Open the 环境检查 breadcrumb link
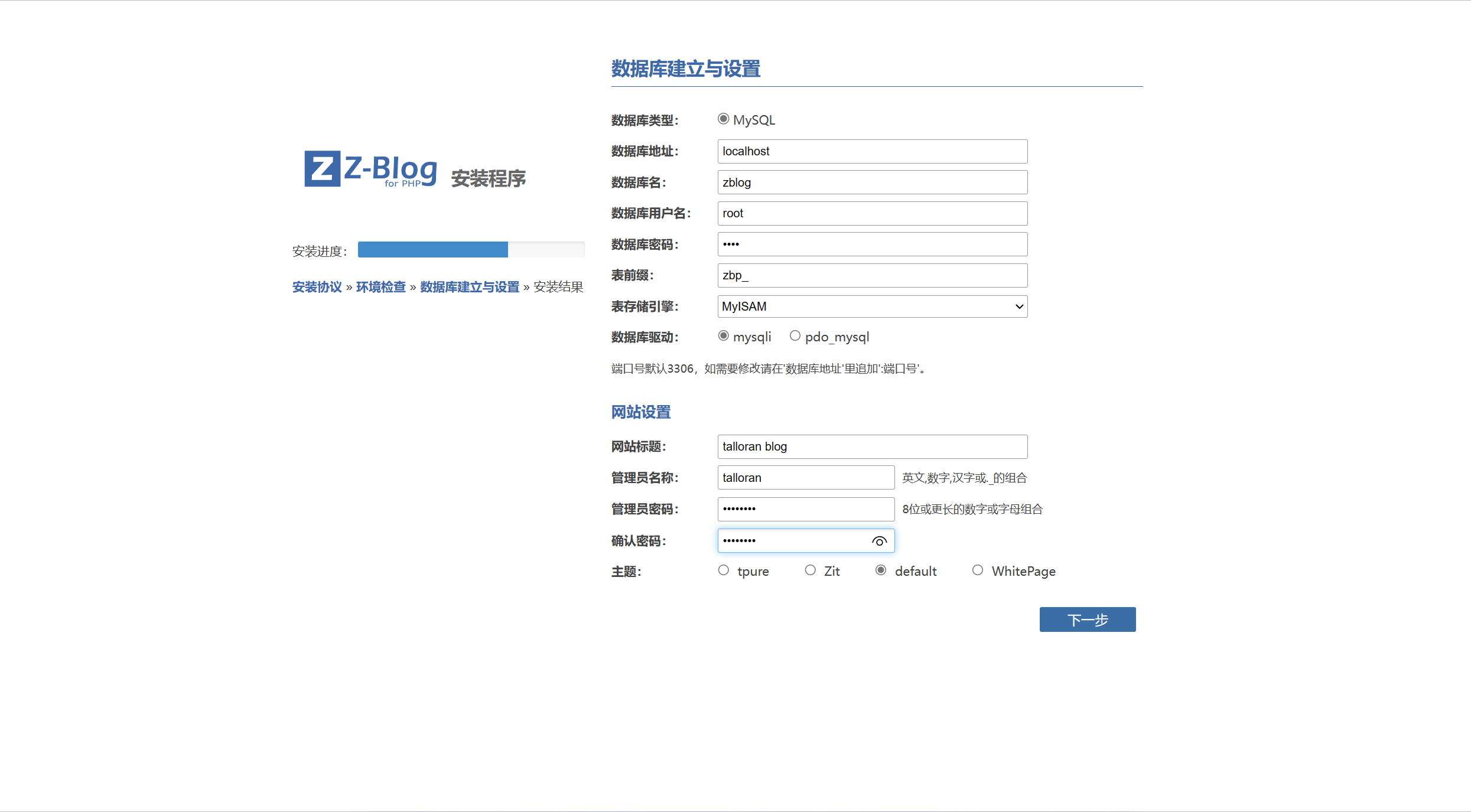The height and width of the screenshot is (812, 1471). pos(380,287)
